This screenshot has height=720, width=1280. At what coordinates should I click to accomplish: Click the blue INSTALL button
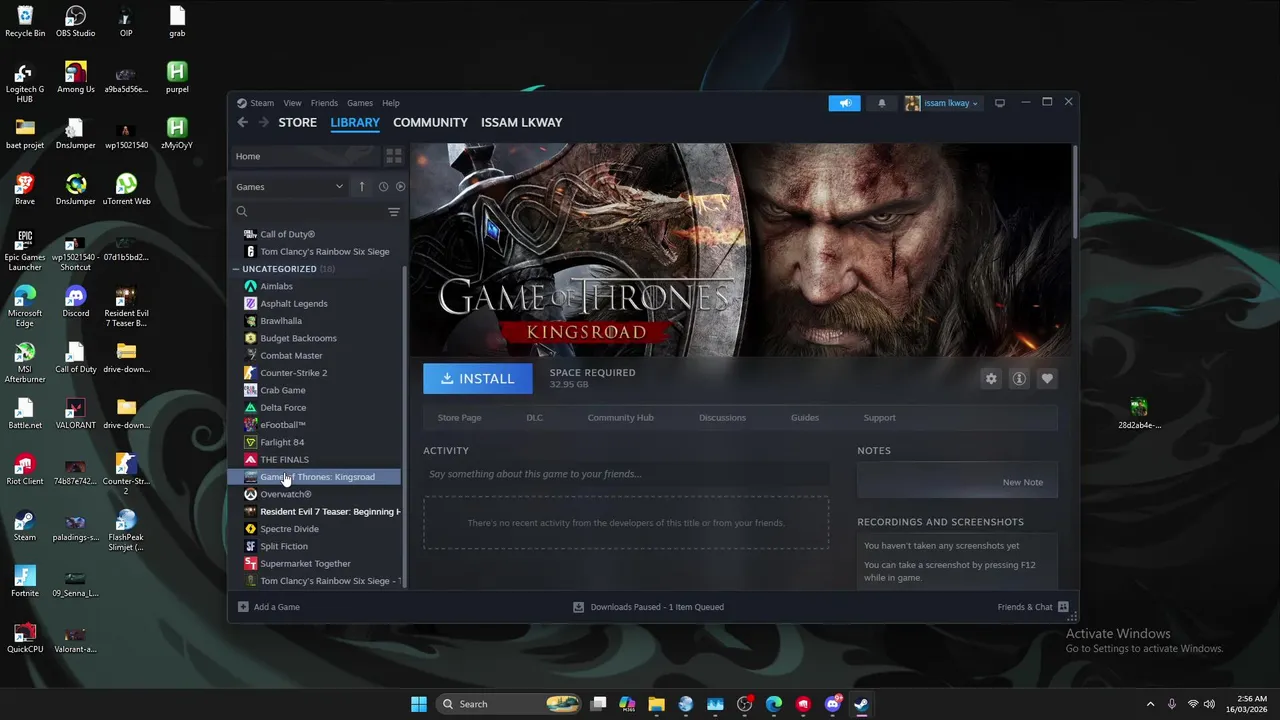pos(478,379)
